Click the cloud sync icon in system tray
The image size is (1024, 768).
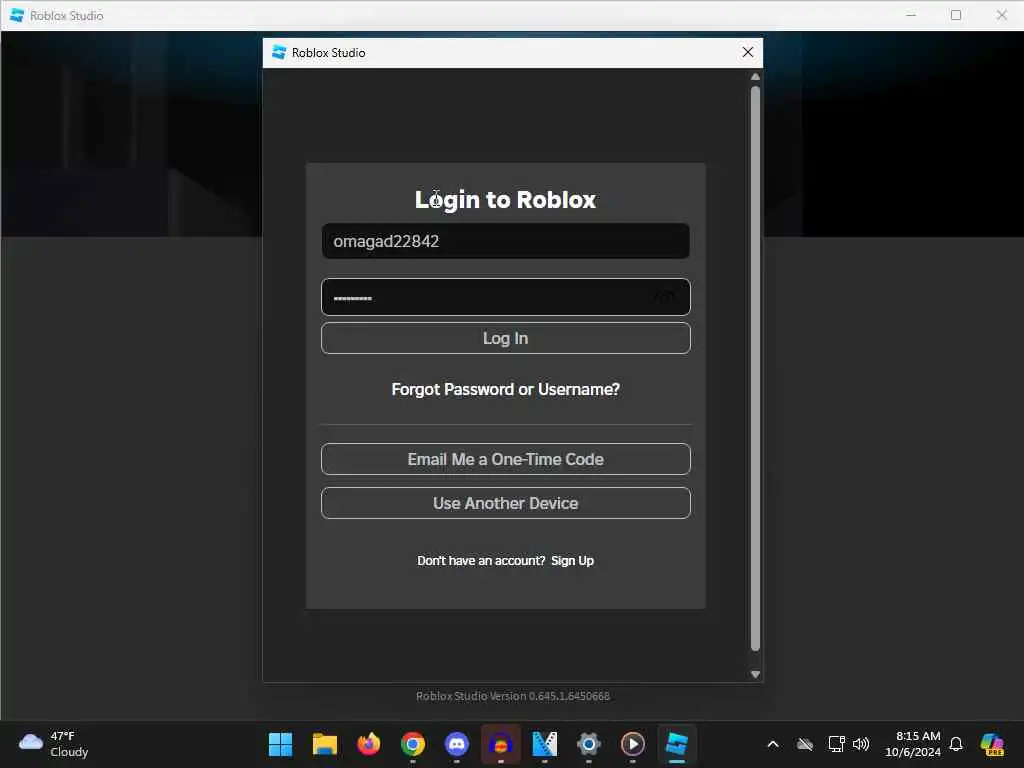click(805, 744)
